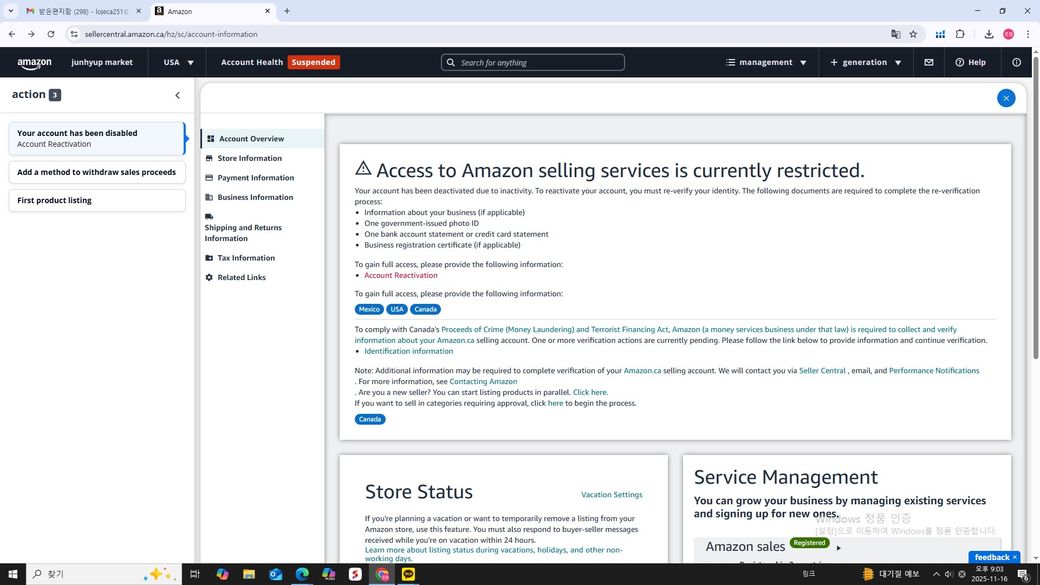Select the Mexico marketplace tag

369,309
